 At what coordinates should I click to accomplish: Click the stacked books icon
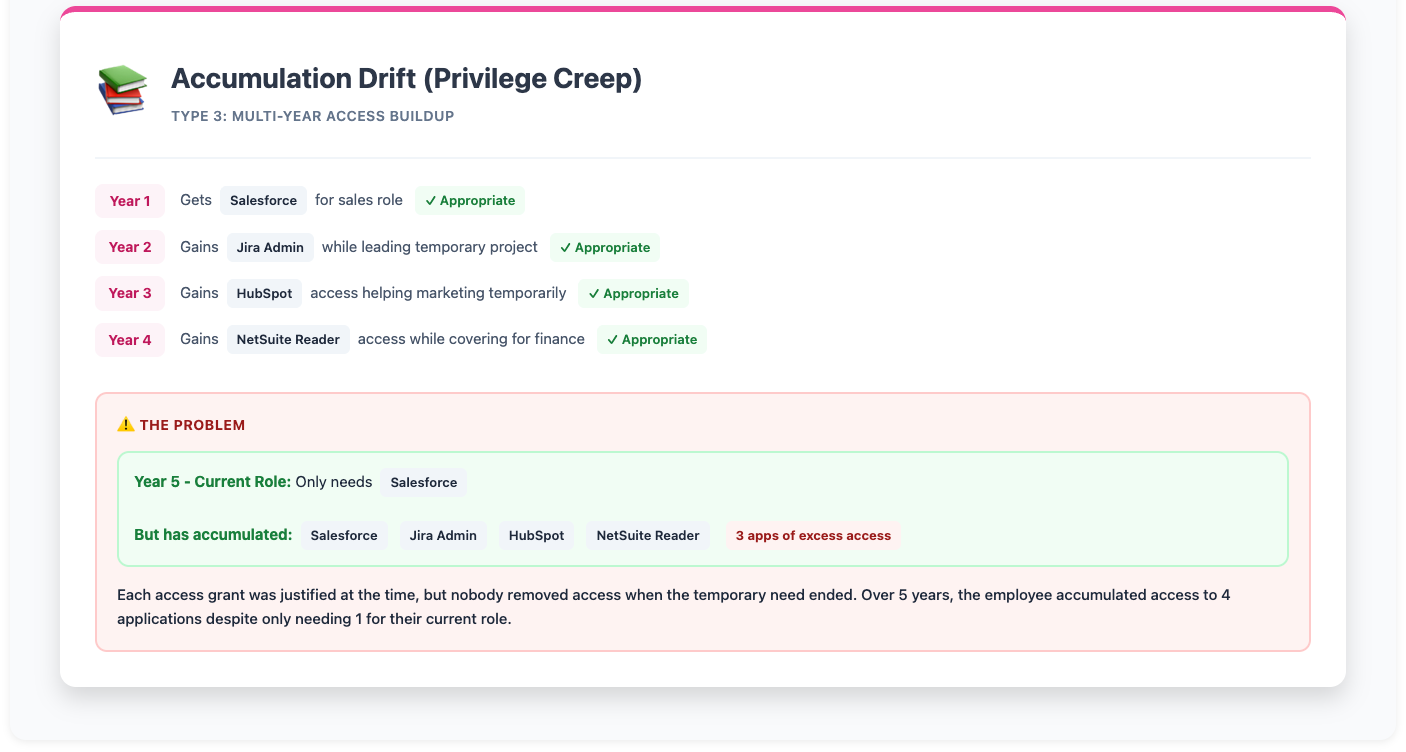[122, 90]
